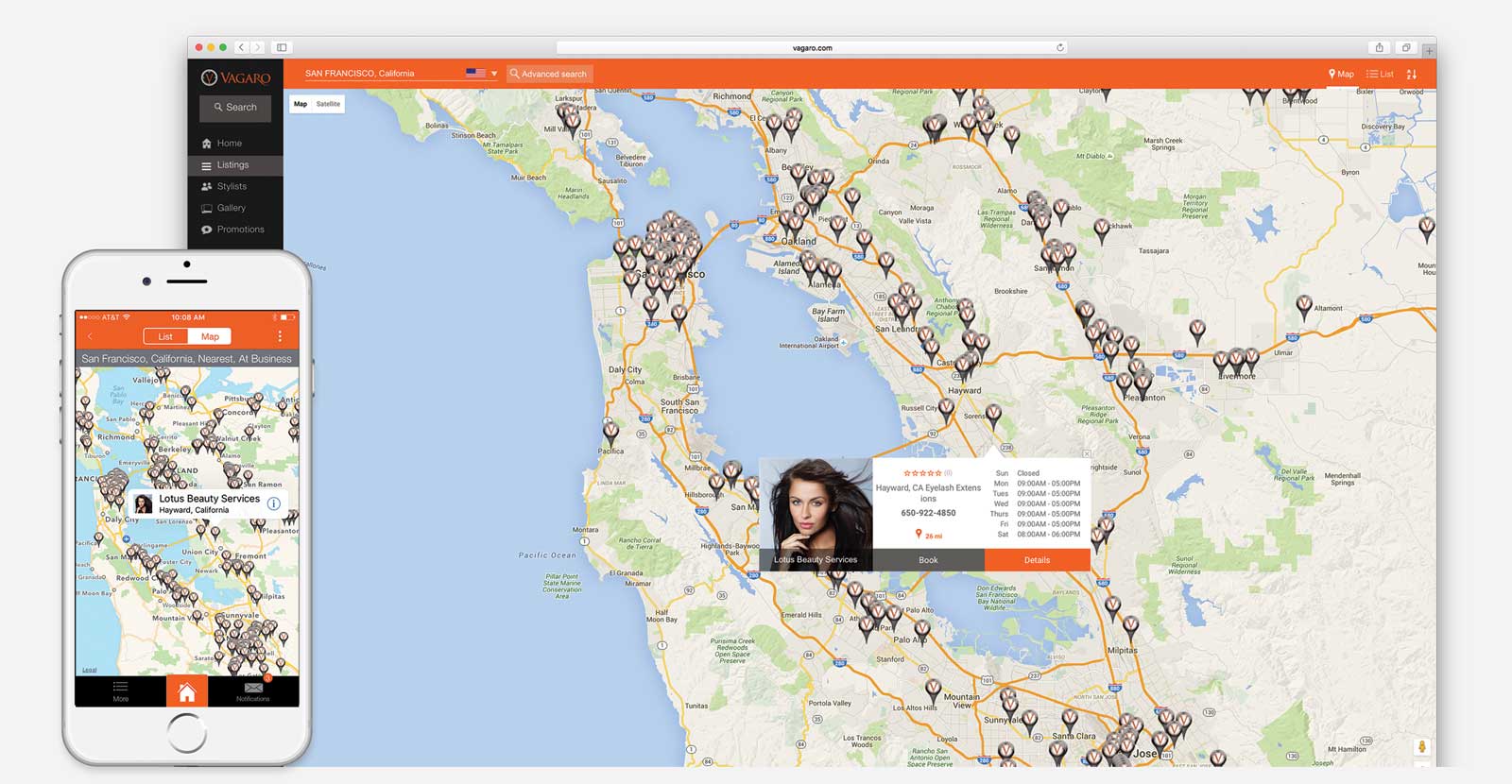Click the map pin near Pacifica
1512x784 pixels.
tap(611, 433)
